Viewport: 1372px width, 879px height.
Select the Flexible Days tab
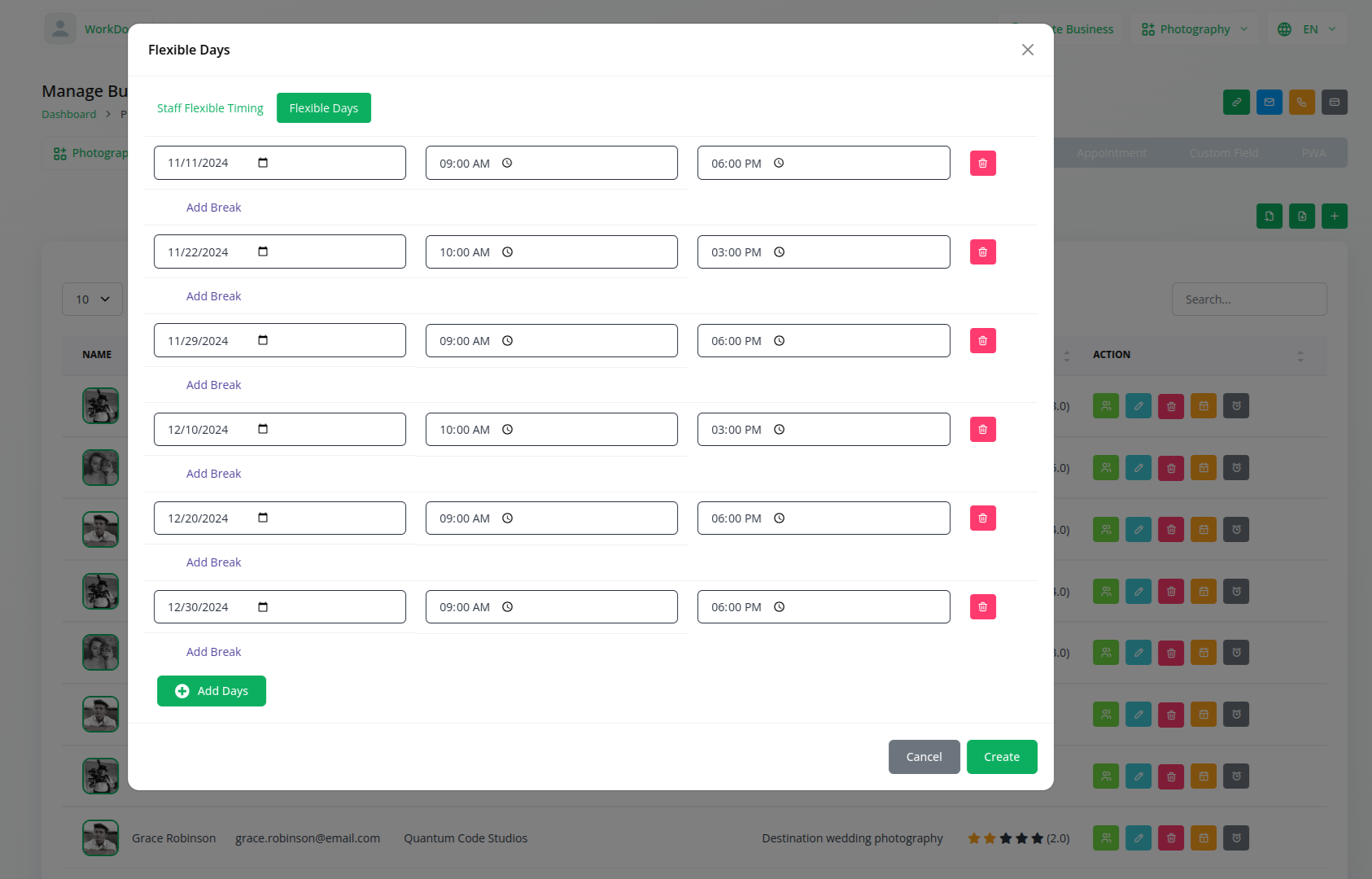pyautogui.click(x=324, y=108)
